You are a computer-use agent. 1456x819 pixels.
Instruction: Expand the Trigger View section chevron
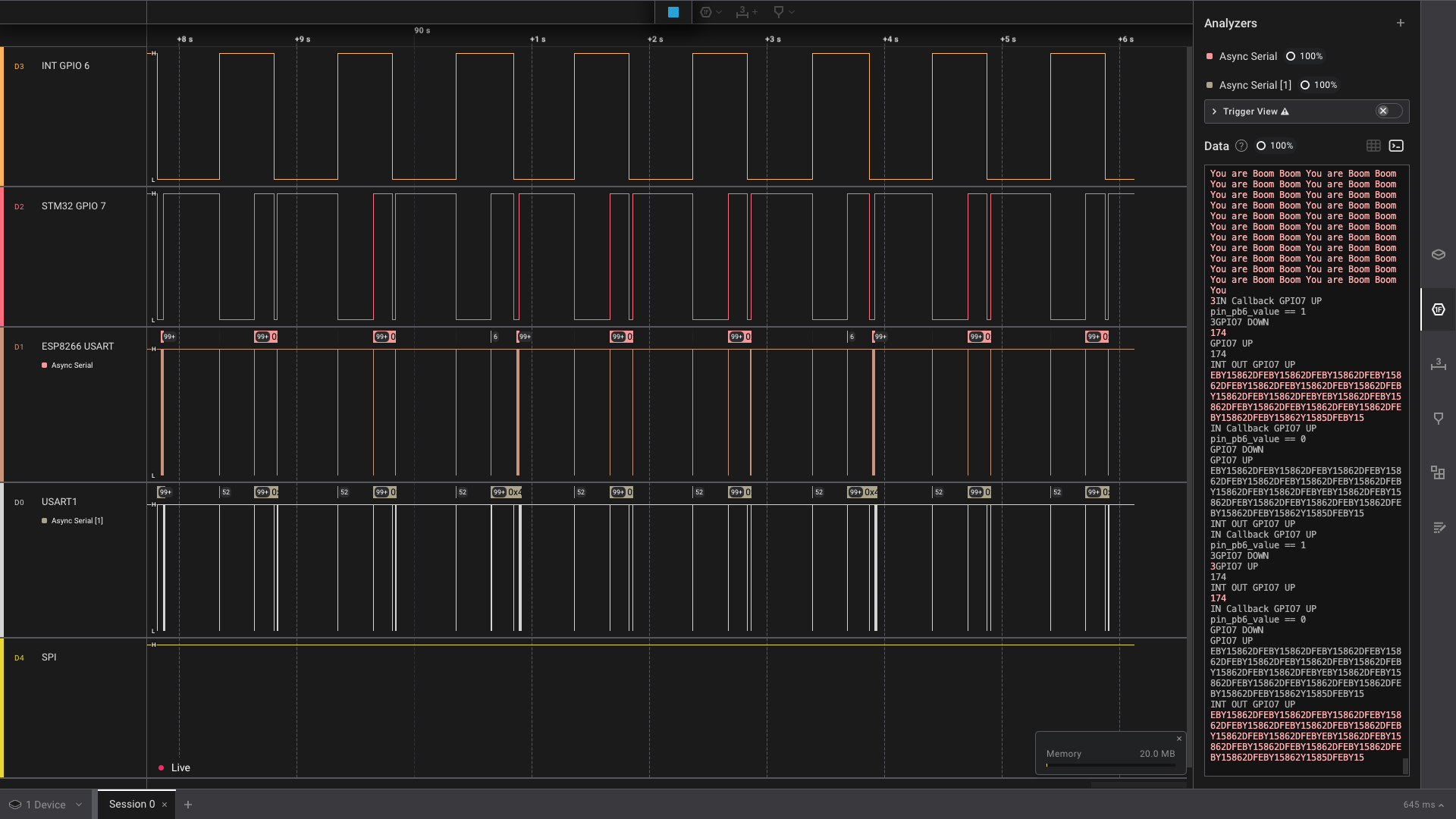point(1214,111)
